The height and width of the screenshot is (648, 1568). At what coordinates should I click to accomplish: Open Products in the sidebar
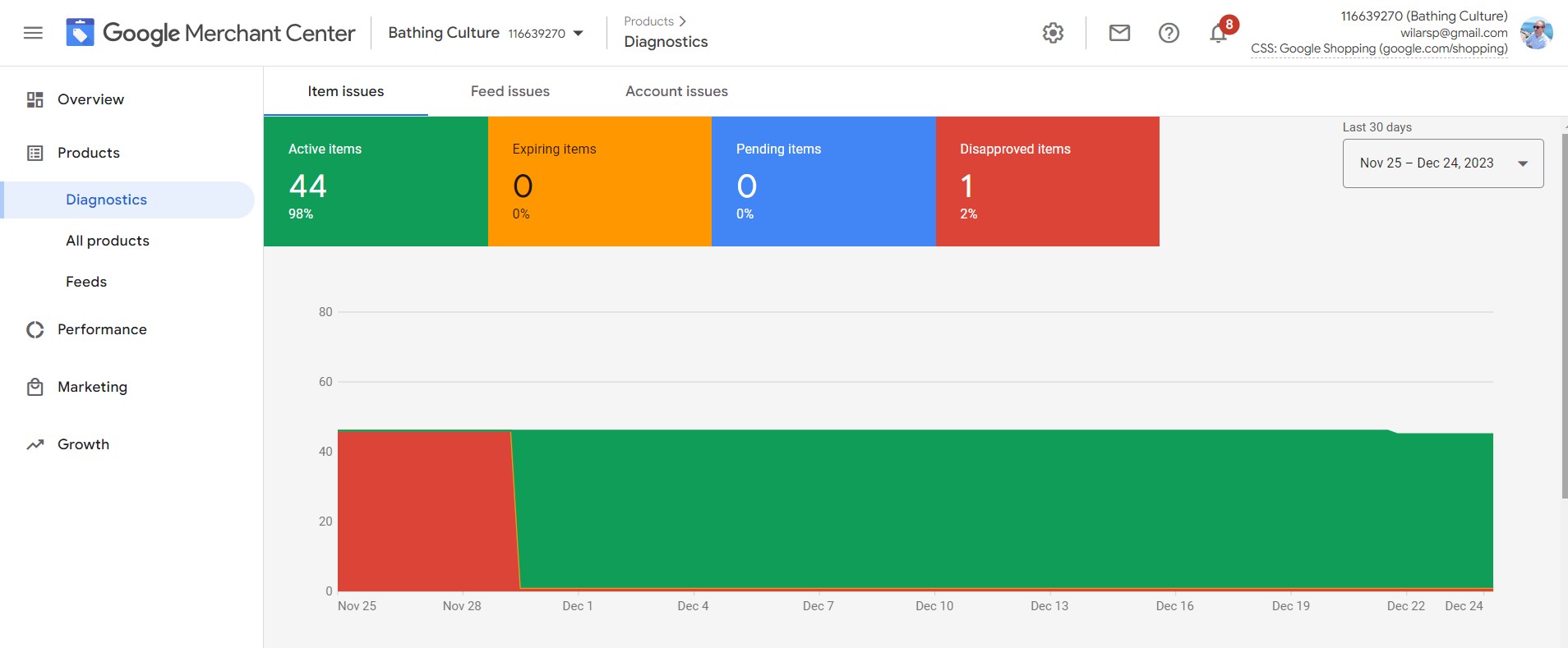pos(89,153)
